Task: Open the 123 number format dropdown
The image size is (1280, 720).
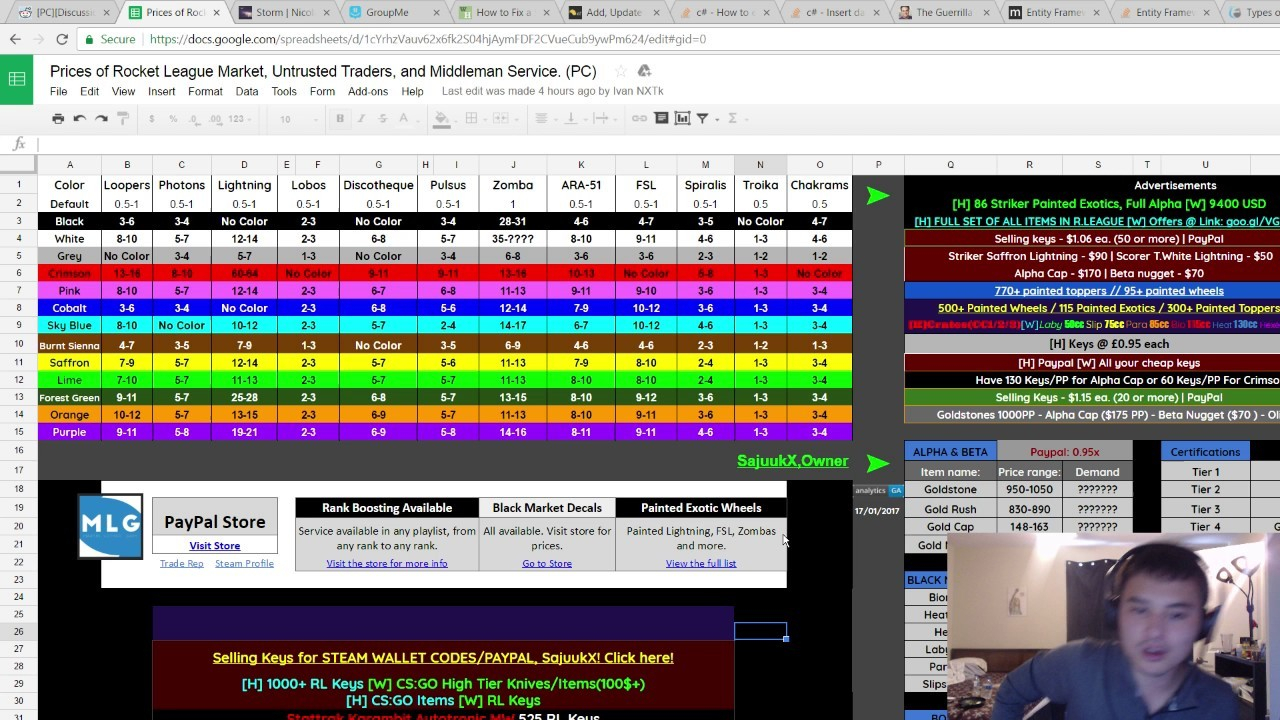Action: 240,118
